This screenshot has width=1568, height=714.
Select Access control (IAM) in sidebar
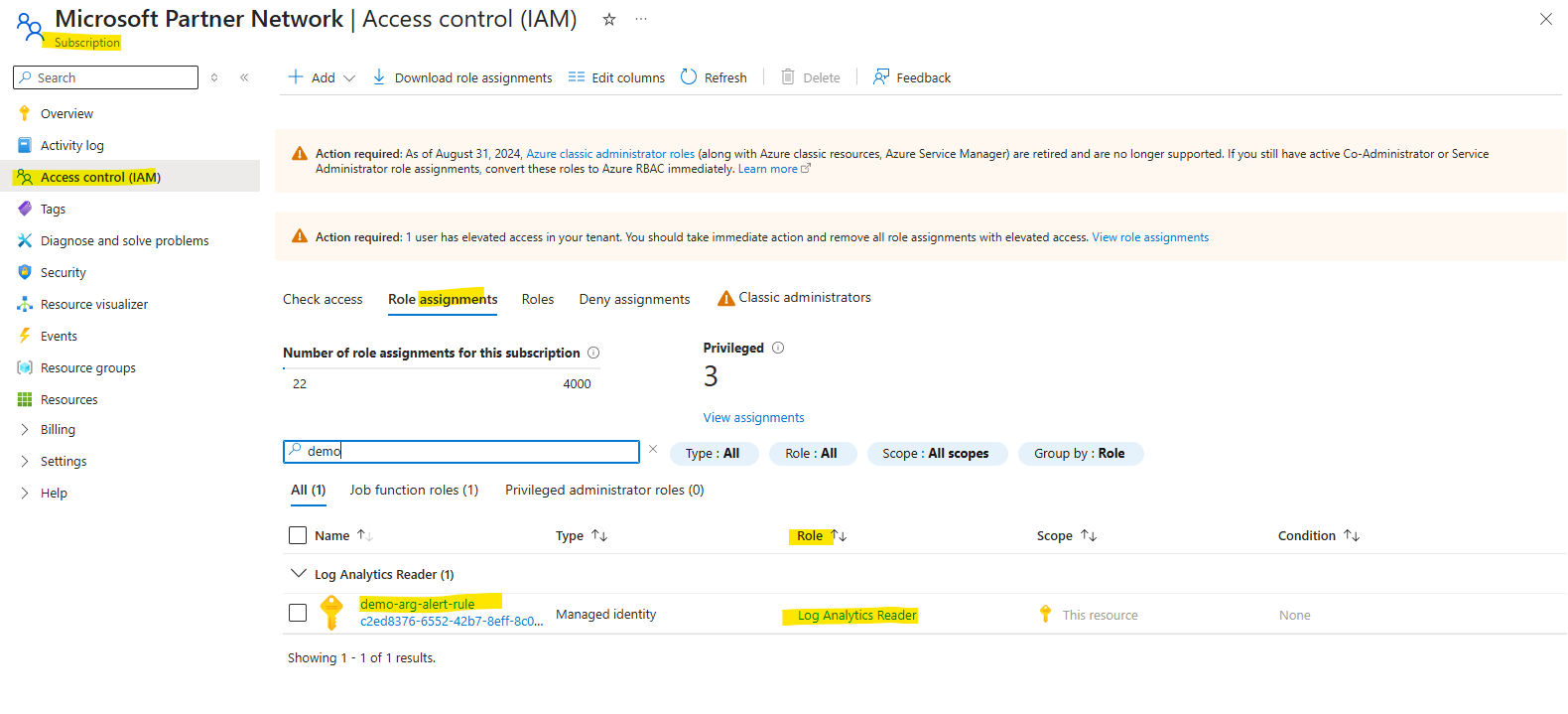tap(100, 177)
